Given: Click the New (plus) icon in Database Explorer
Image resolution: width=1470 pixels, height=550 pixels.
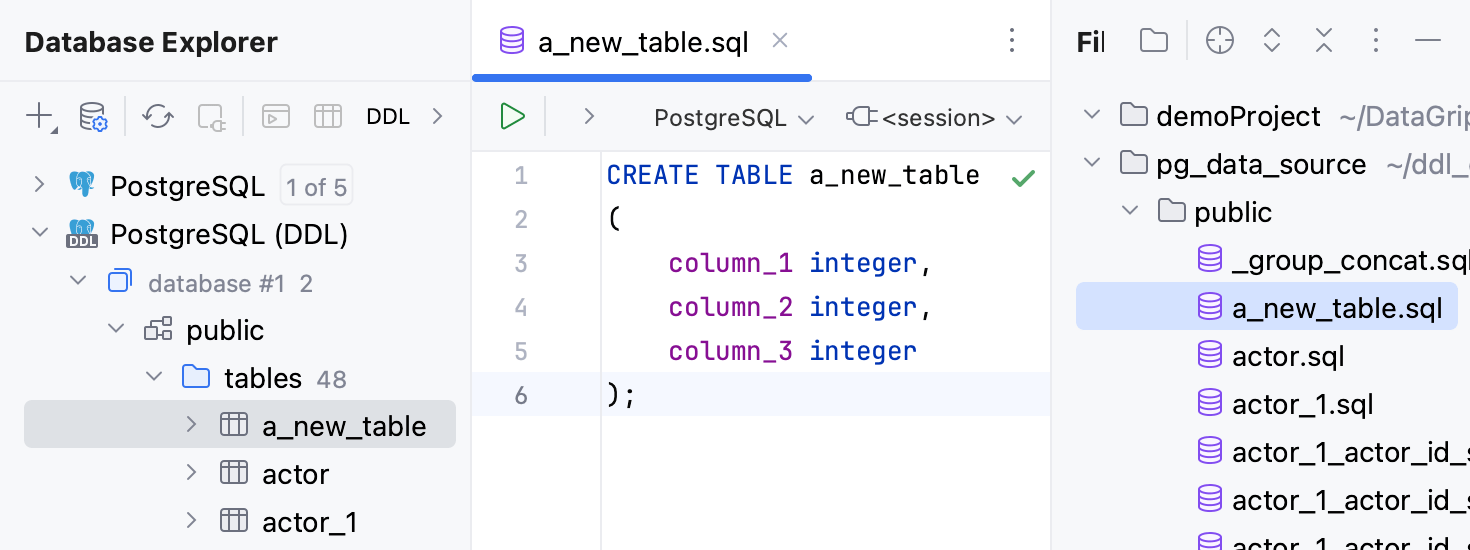Looking at the screenshot, I should pos(38,117).
